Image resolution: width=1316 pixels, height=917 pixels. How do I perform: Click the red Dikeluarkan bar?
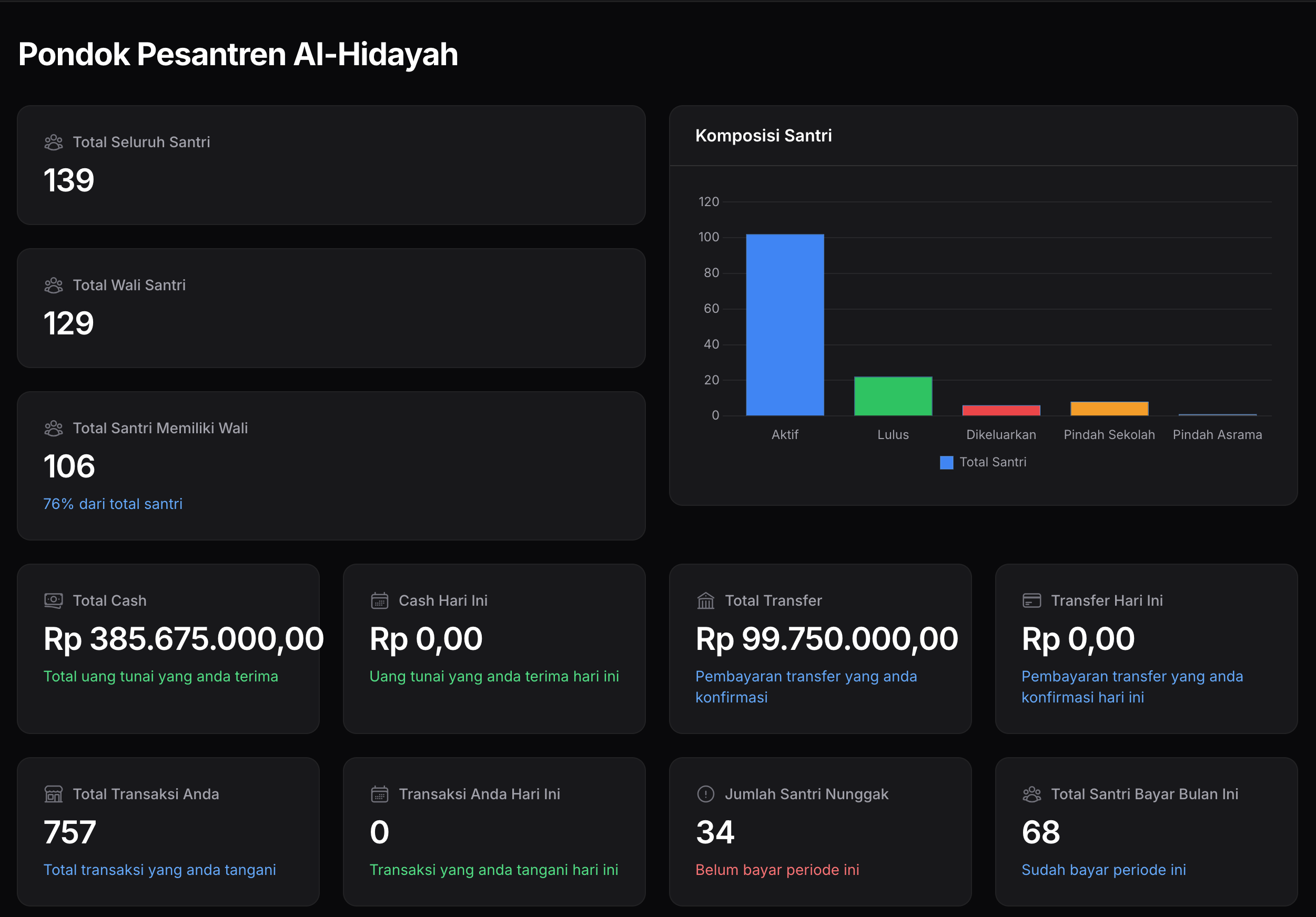pos(1001,410)
